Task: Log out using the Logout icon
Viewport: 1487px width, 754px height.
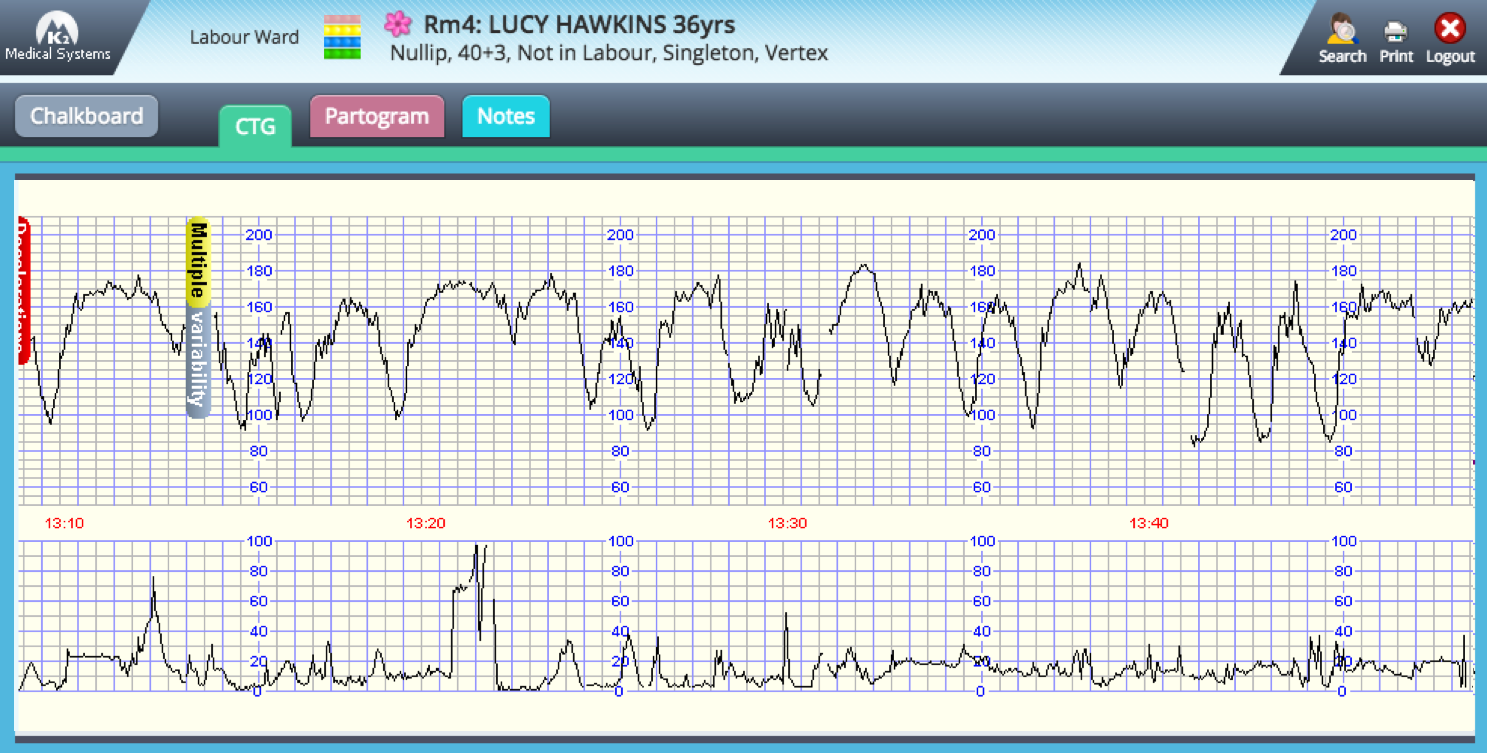Action: [1450, 39]
